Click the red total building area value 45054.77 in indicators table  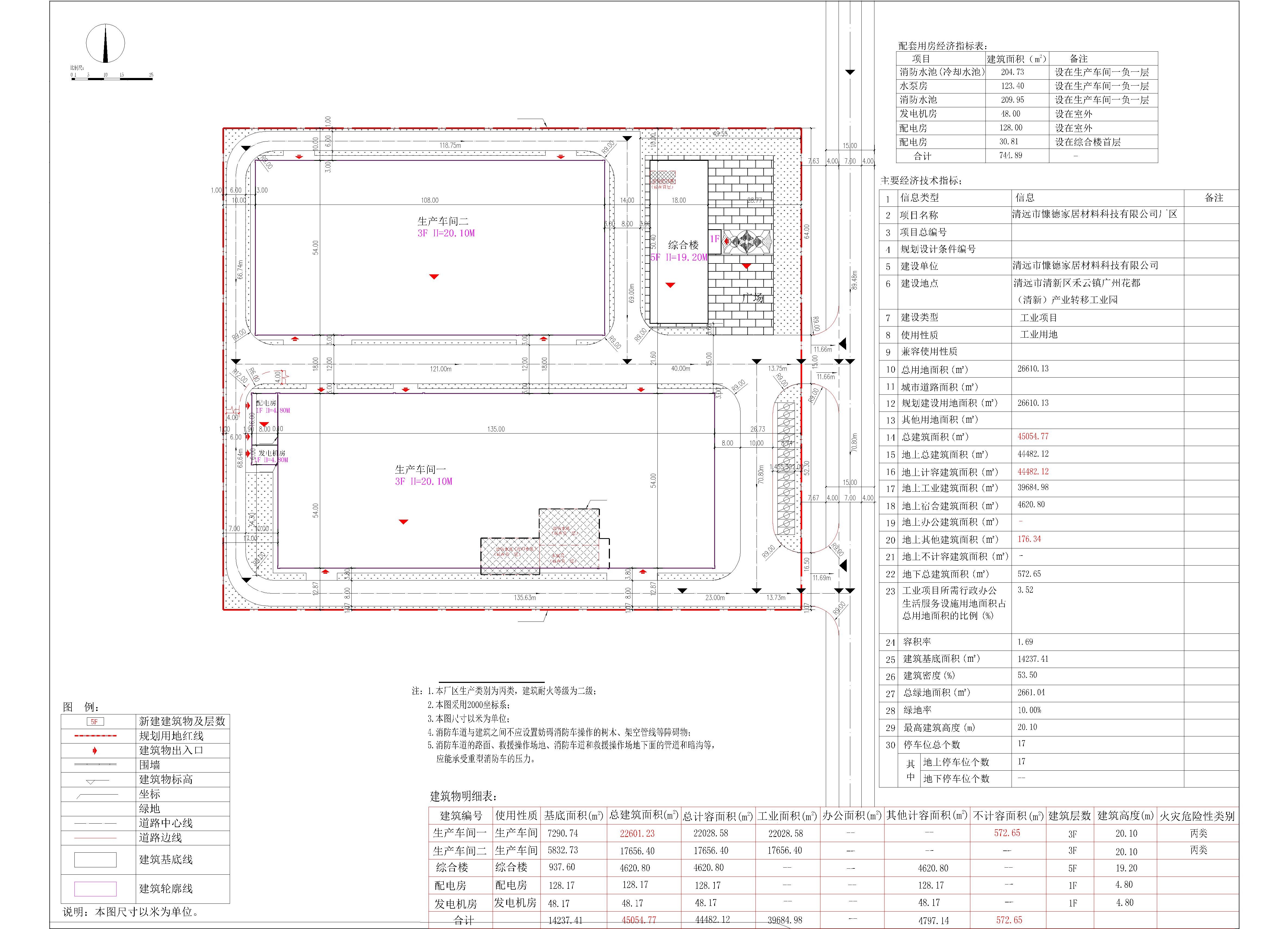click(1033, 436)
